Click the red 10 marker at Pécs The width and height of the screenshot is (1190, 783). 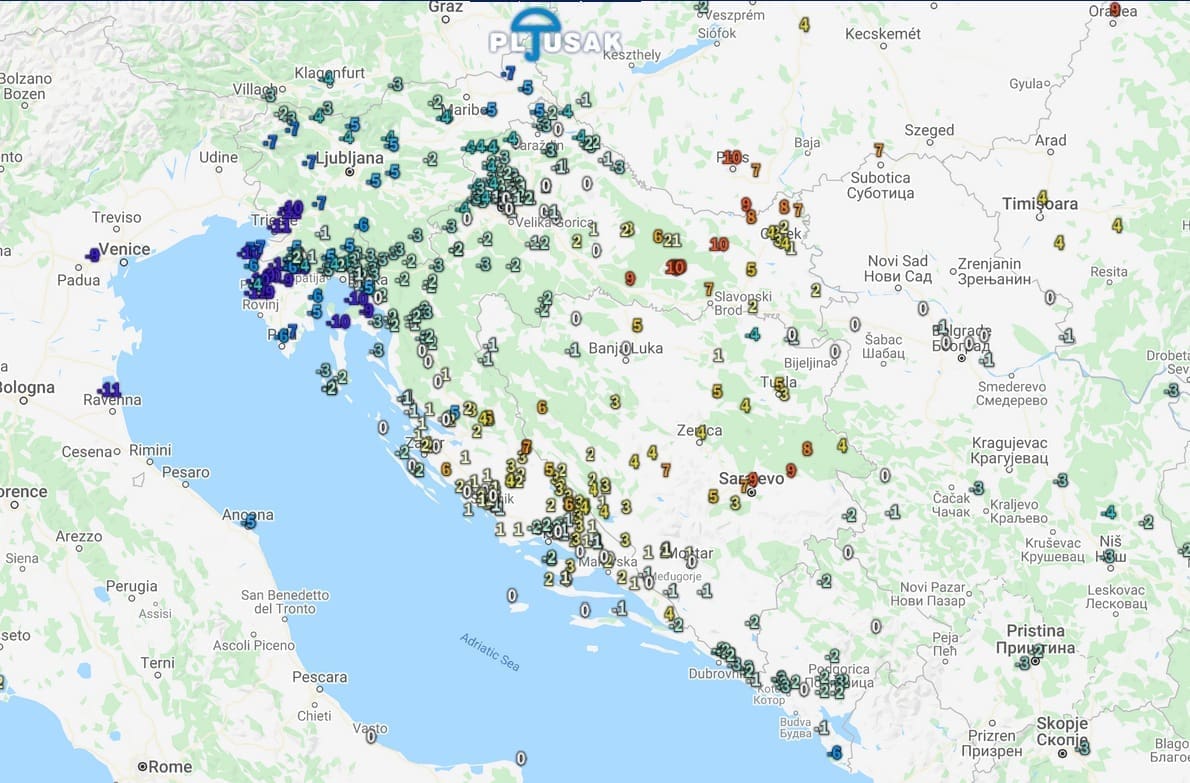[x=733, y=157]
